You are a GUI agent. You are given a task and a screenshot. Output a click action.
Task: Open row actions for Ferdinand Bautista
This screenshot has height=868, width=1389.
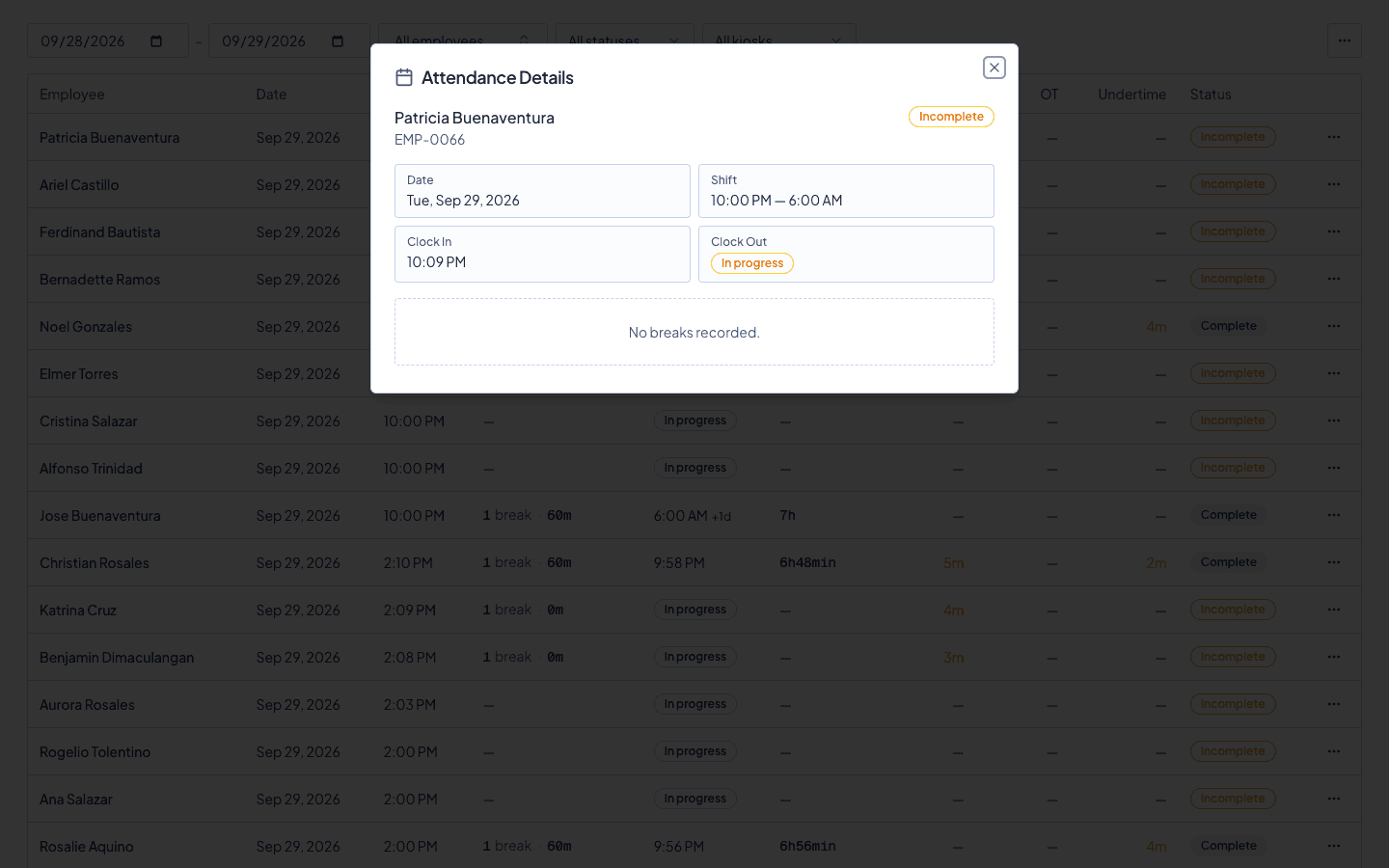tap(1334, 231)
